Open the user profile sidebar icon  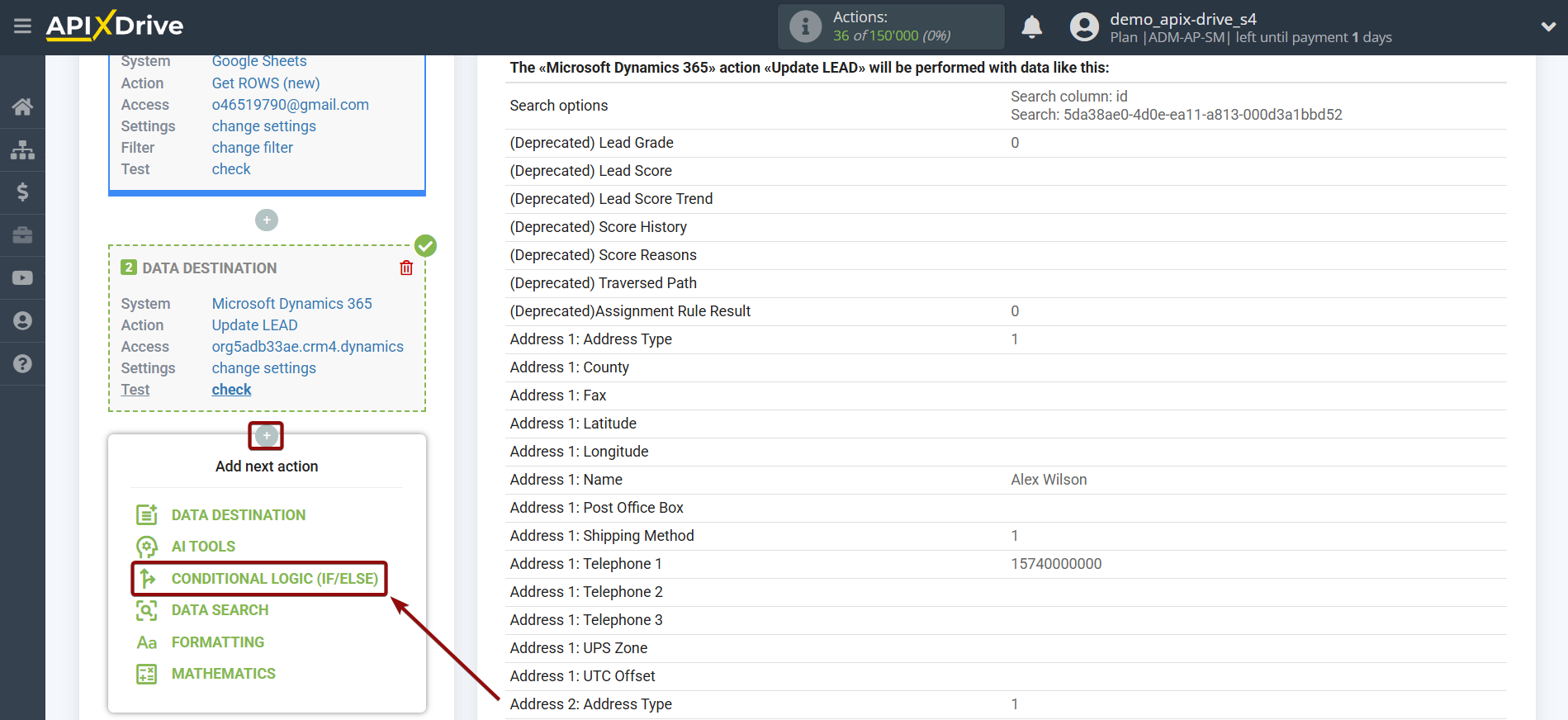click(x=22, y=321)
